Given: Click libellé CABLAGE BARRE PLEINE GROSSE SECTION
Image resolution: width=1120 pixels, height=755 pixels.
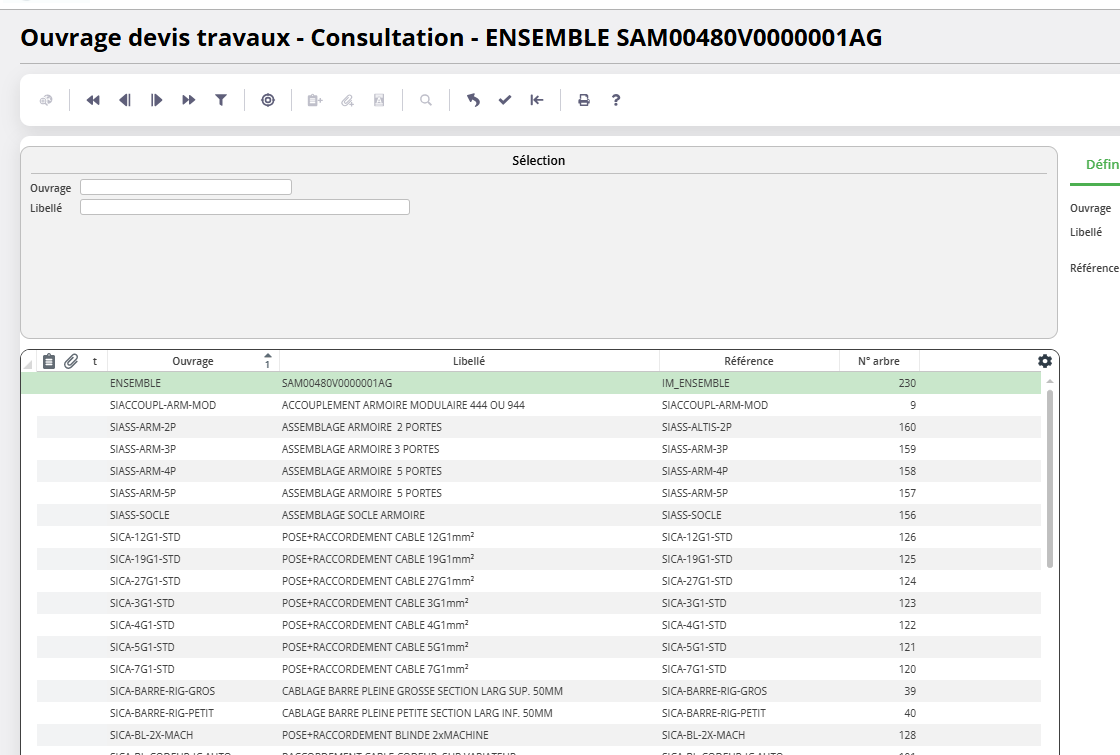Looking at the screenshot, I should coord(422,691).
